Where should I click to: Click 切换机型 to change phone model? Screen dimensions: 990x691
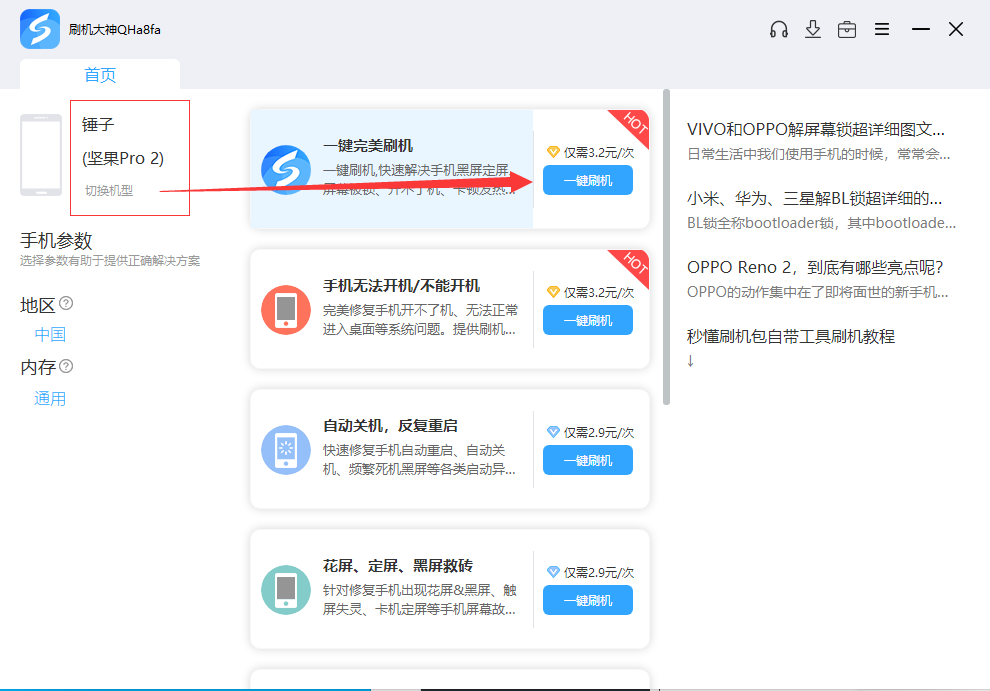tap(108, 190)
